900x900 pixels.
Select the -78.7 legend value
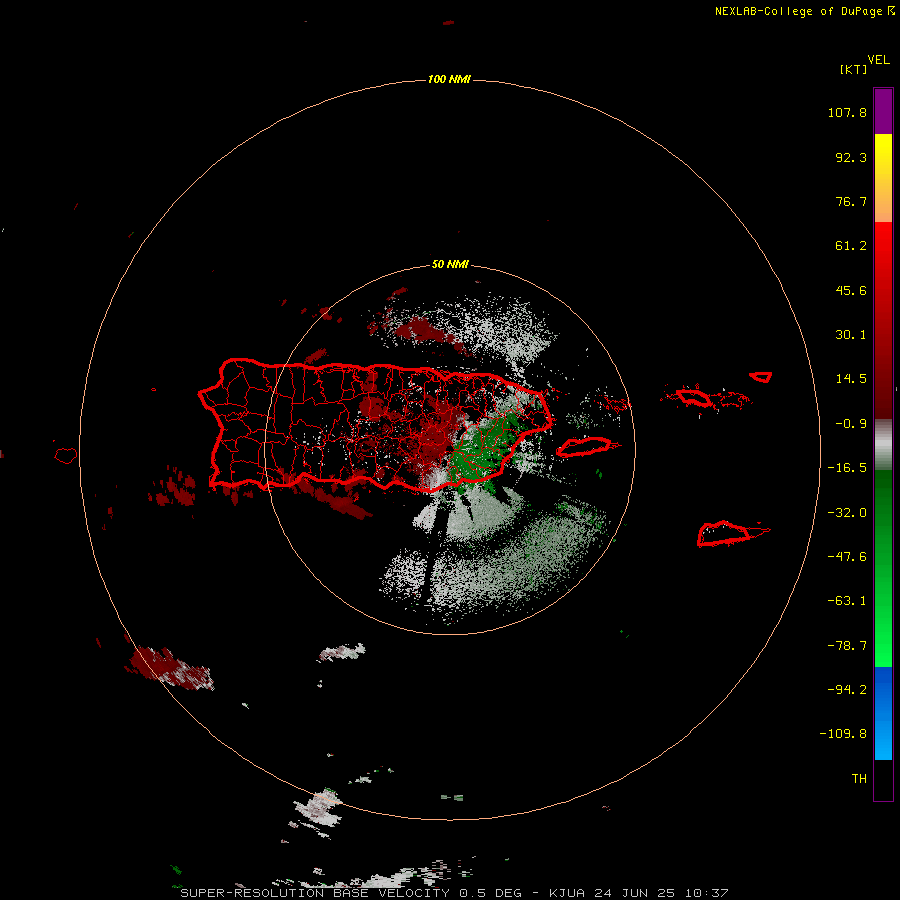(847, 646)
